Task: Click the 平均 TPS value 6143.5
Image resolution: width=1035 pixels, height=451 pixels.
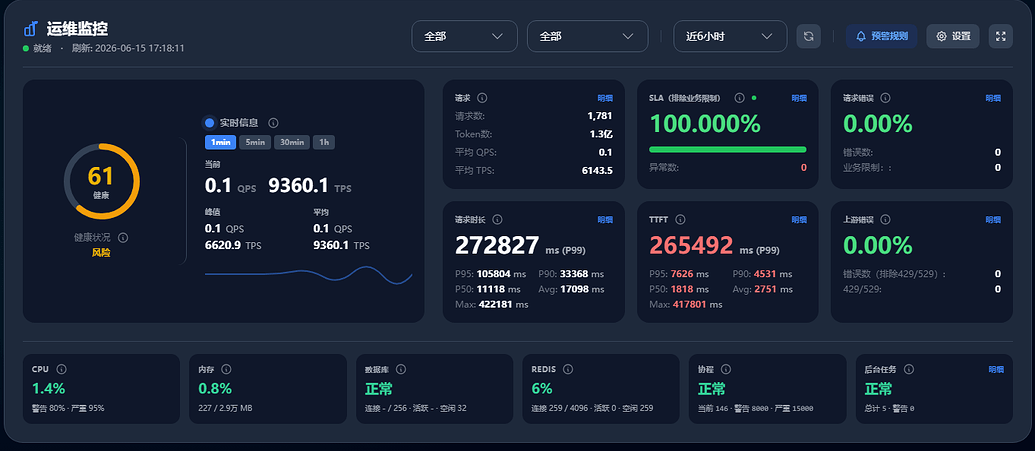Action: pyautogui.click(x=597, y=170)
